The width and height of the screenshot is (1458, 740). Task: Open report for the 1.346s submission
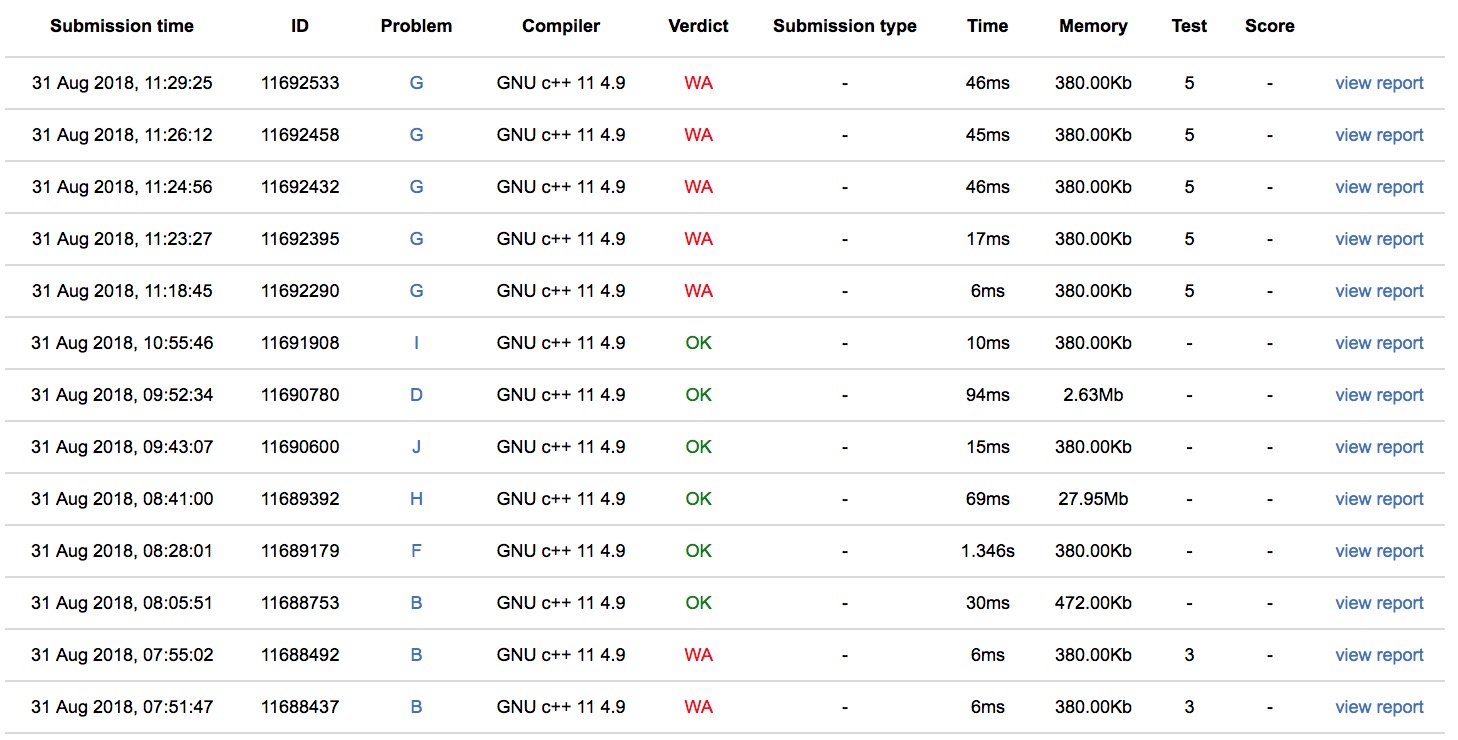1378,551
